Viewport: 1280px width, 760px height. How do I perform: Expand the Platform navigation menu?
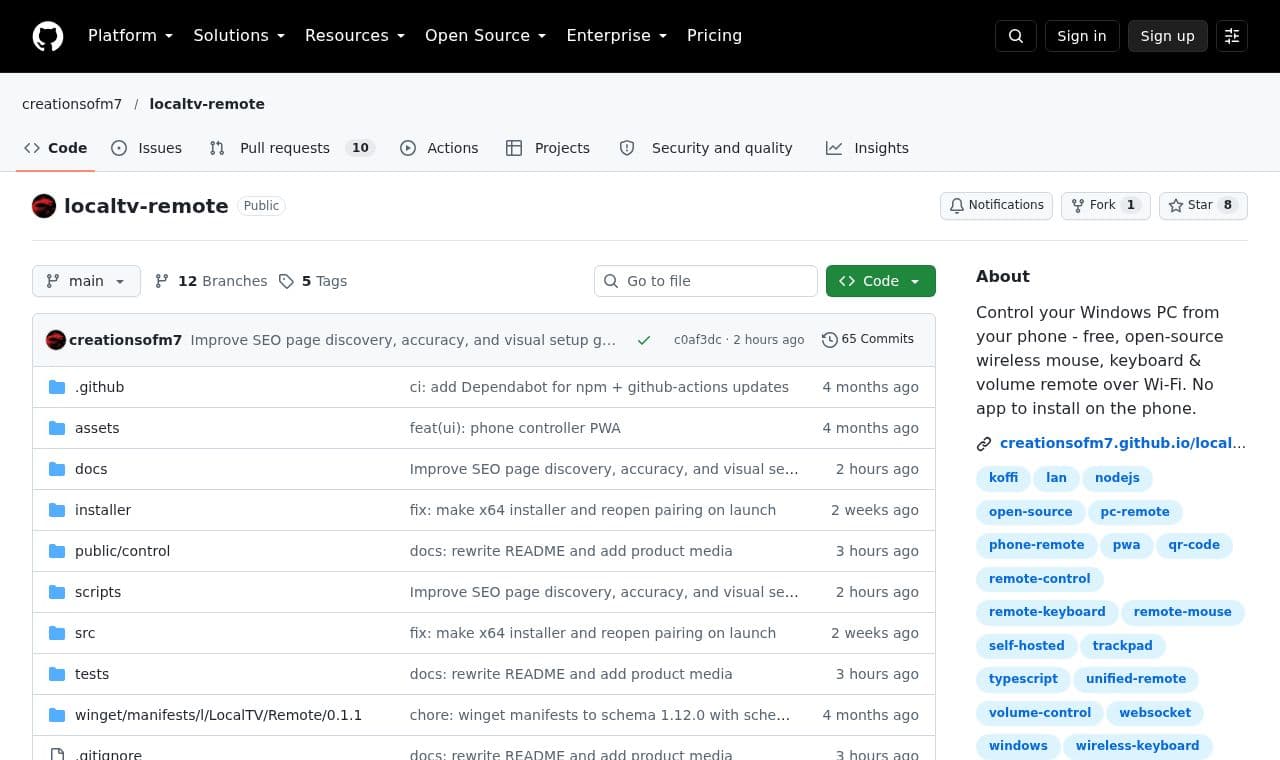(x=130, y=36)
